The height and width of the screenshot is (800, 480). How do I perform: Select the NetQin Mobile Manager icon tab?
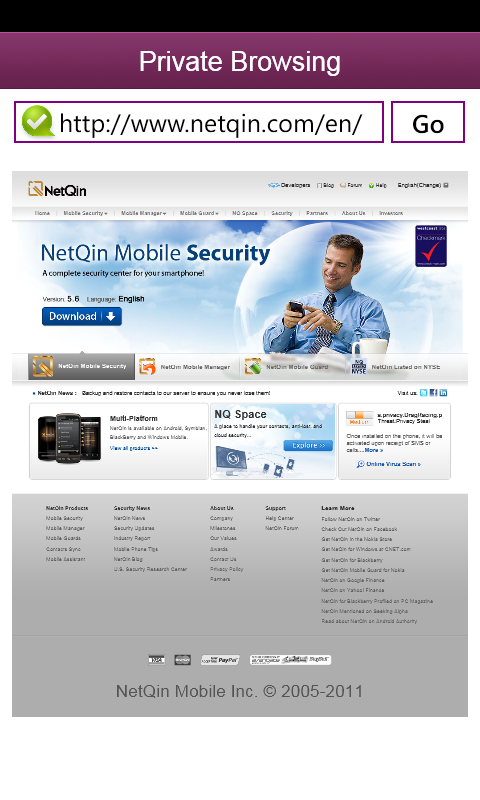click(x=186, y=367)
